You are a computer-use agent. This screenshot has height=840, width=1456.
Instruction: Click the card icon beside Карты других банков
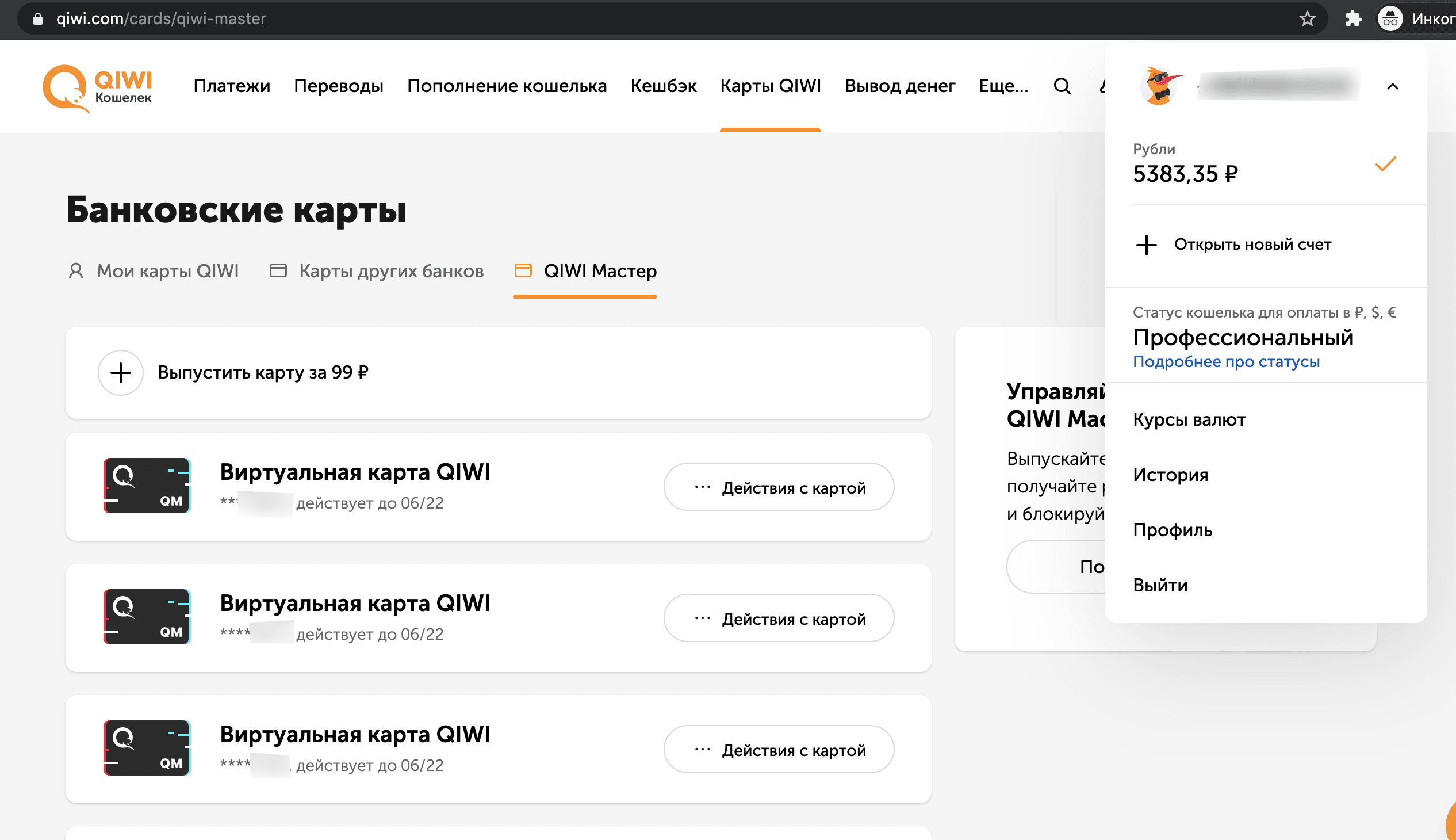click(x=278, y=270)
